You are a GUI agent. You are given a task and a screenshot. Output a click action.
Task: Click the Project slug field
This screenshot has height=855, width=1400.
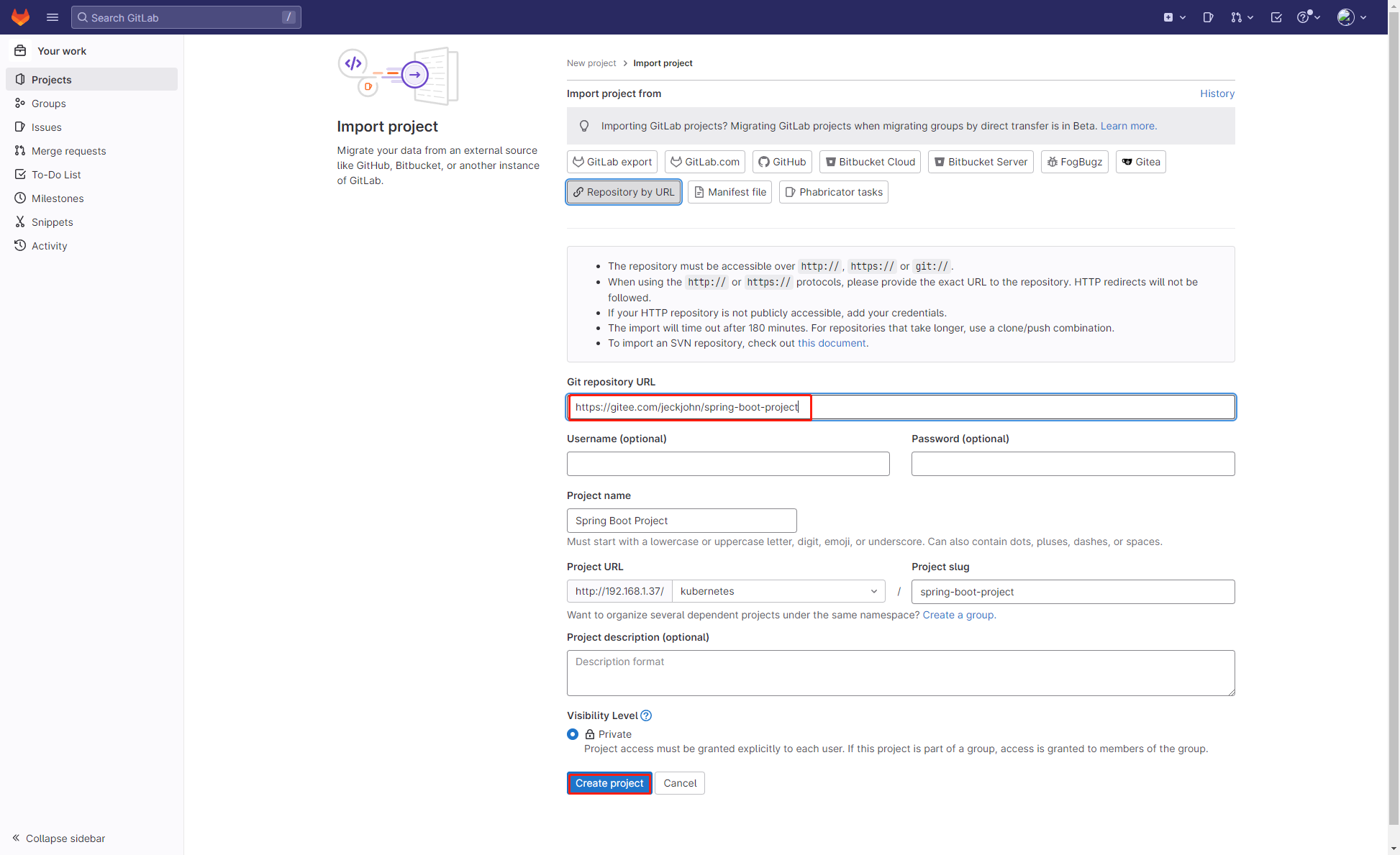[1073, 592]
